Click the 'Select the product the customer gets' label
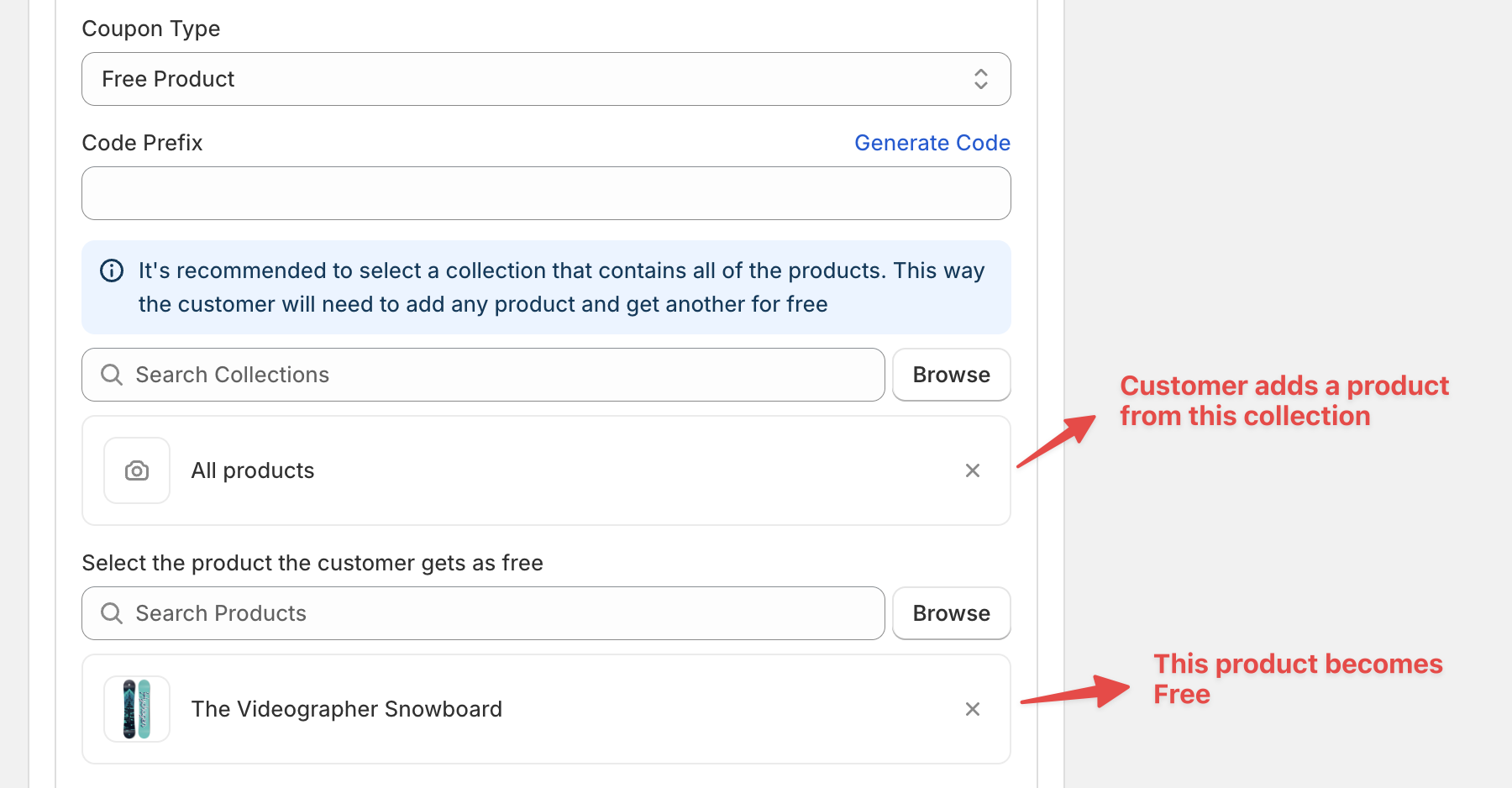Screen dimensions: 1512x788 point(312,563)
